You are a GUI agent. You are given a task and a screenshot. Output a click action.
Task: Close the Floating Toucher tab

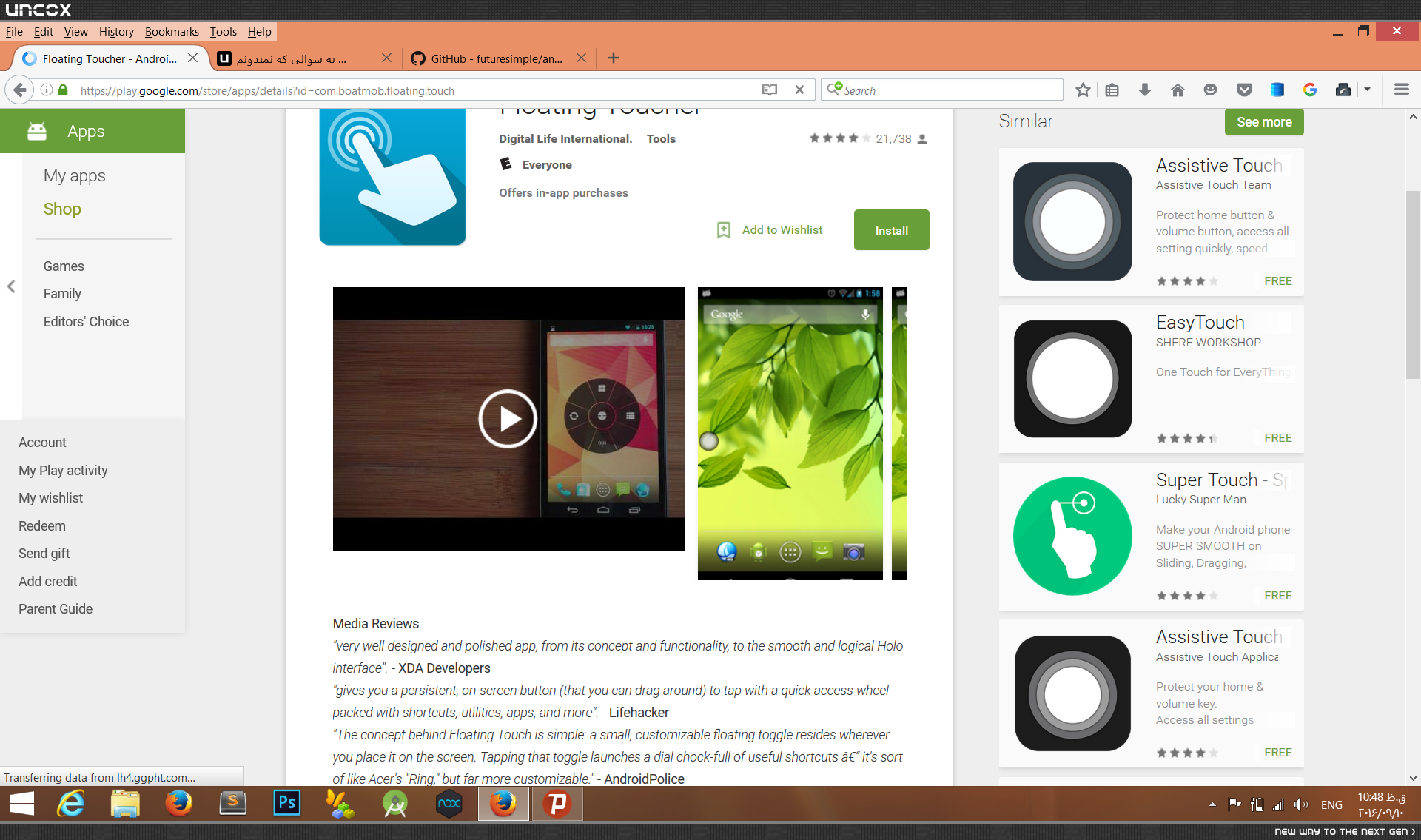click(x=192, y=58)
